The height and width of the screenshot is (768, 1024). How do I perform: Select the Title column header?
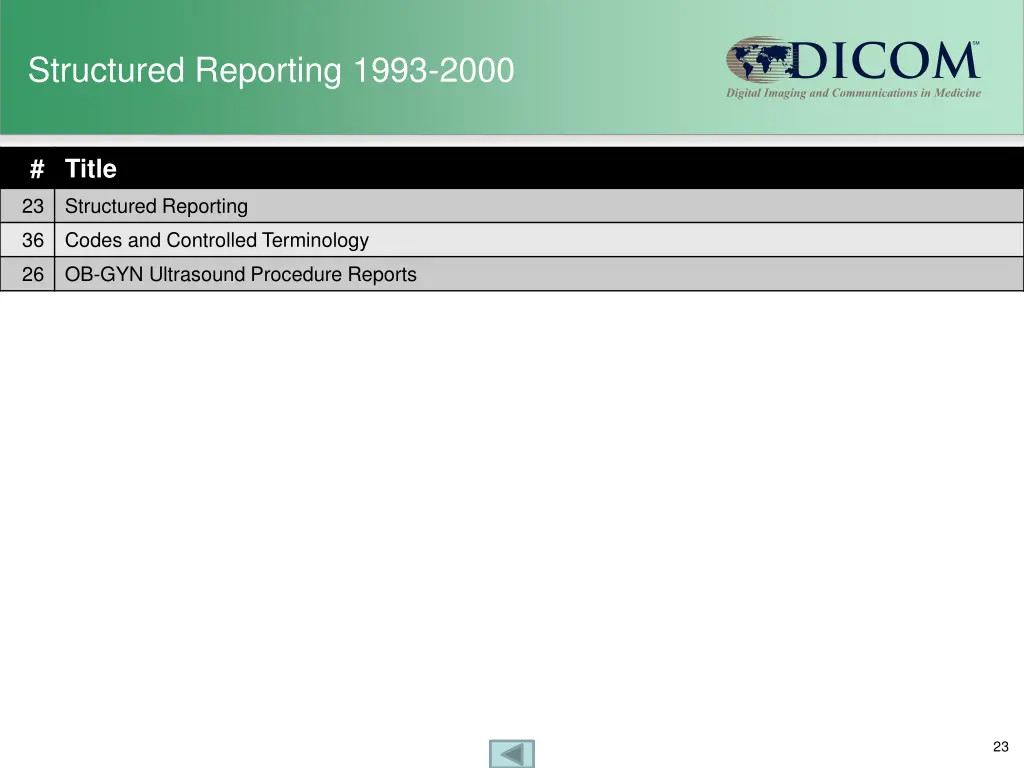tap(91, 169)
